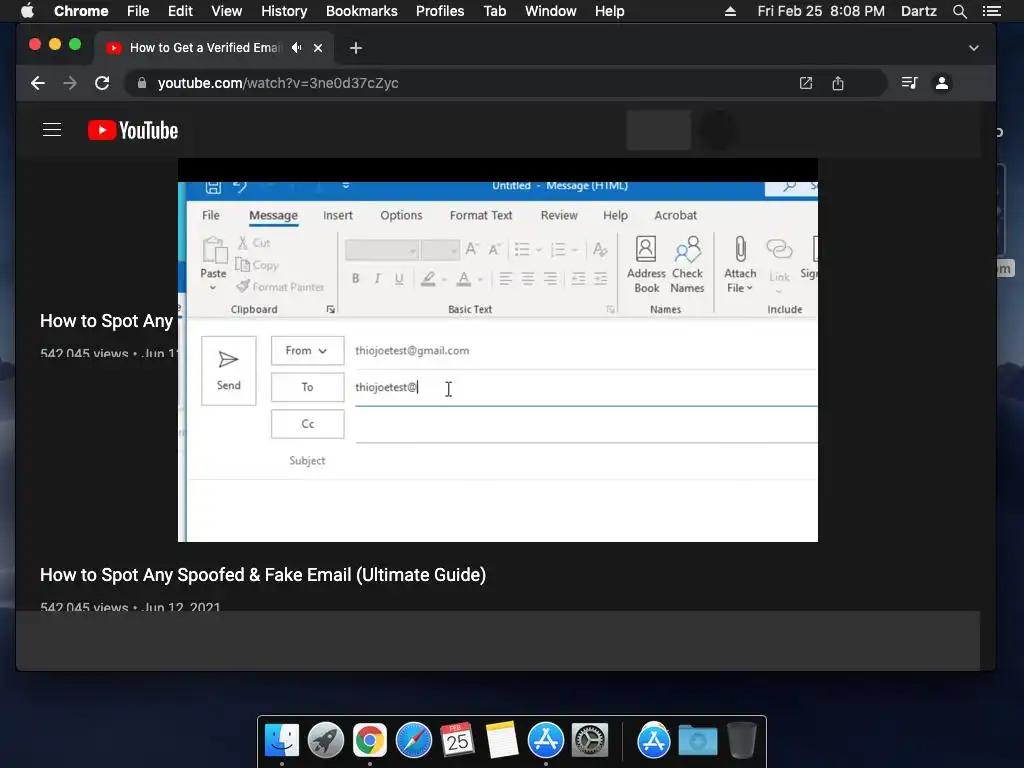
Task: Click the bullets list icon
Action: point(522,249)
